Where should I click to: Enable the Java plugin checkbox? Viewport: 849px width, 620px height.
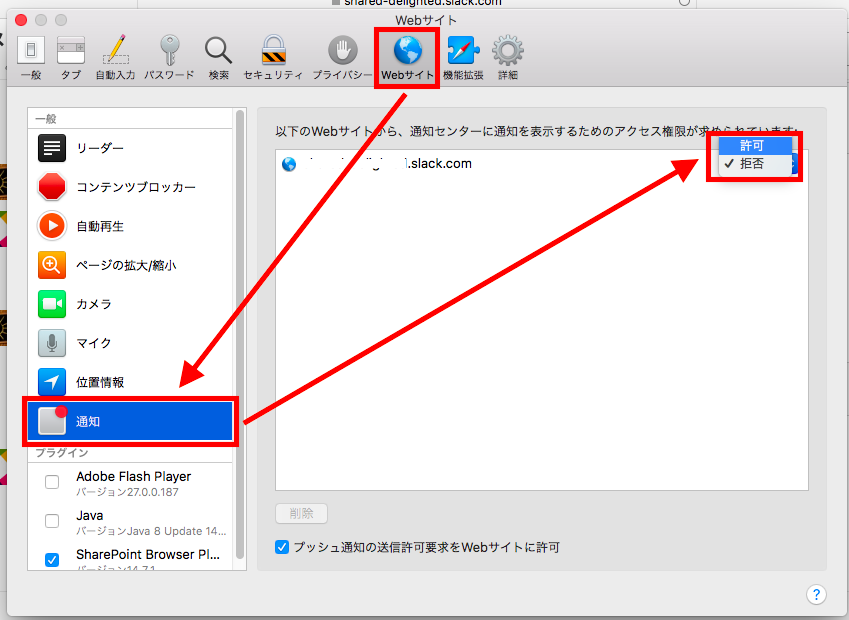coord(52,521)
